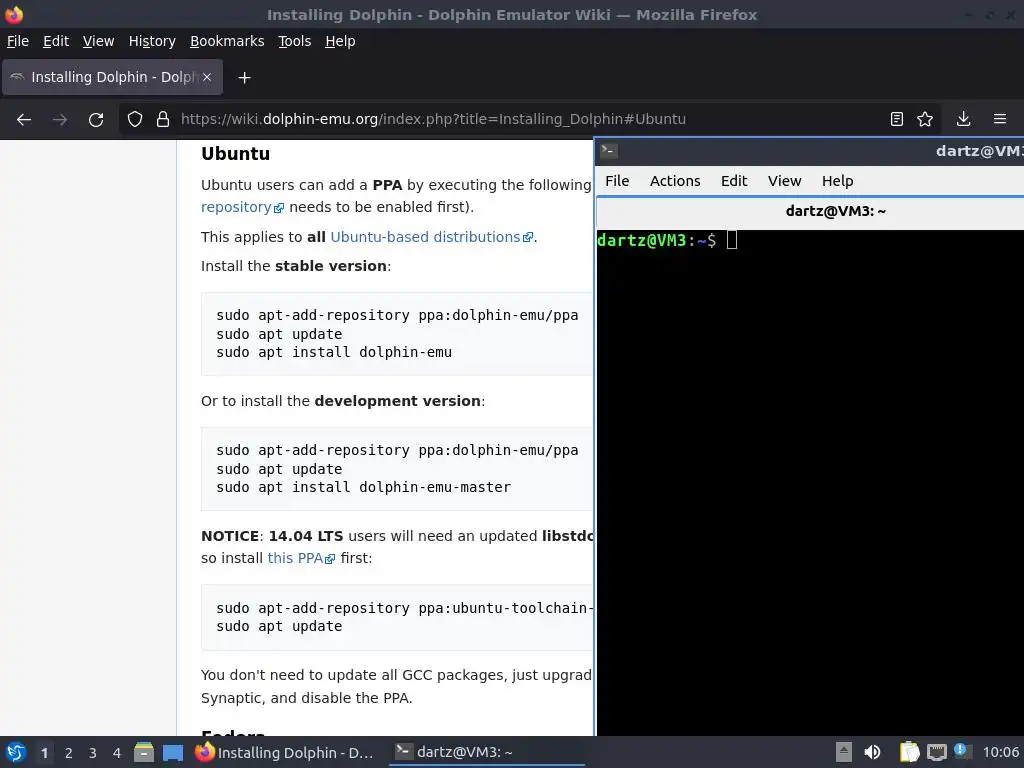Switch to workspace 4
This screenshot has width=1024, height=768.
[117, 753]
